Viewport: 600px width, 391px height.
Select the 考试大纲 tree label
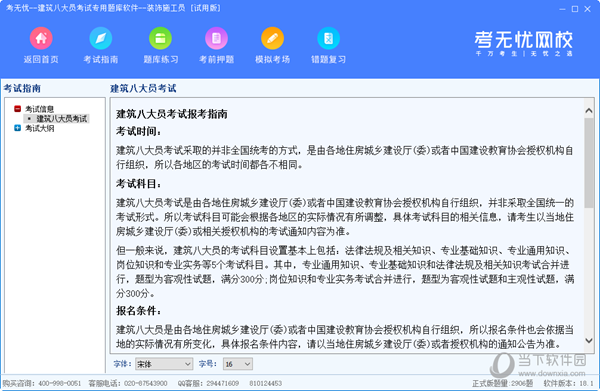(39, 128)
